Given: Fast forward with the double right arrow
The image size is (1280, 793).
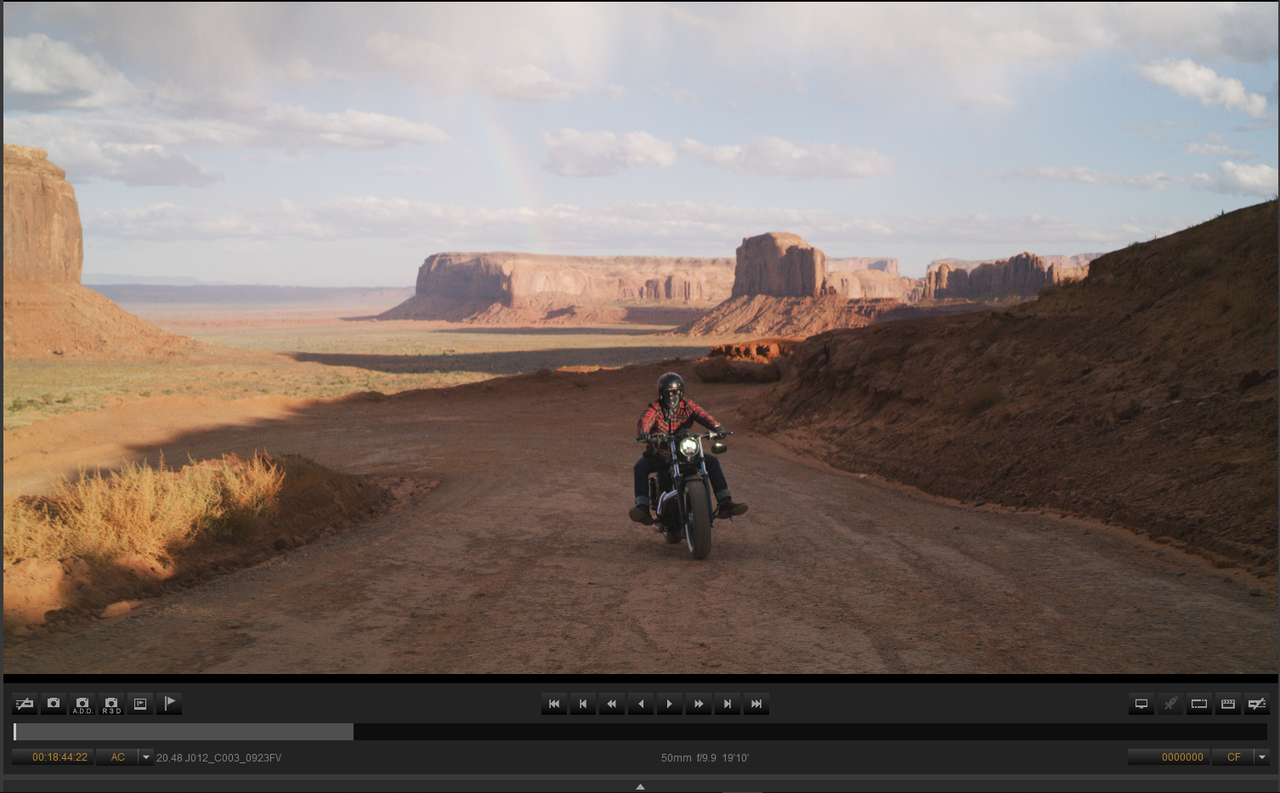Looking at the screenshot, I should pos(698,704).
